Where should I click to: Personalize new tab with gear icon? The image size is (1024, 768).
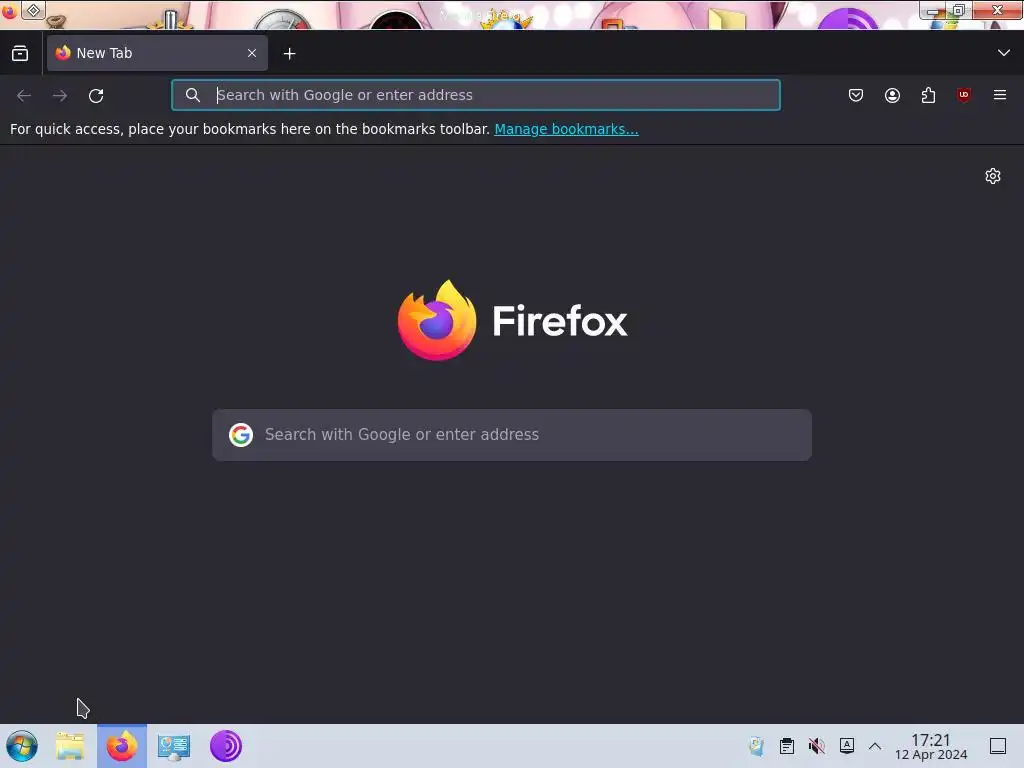coord(993,176)
